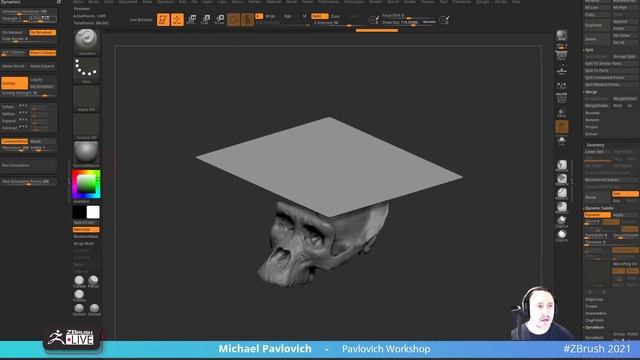Toggle Floor Collision option
Screen dimensions: 640x360
[x=42, y=53]
